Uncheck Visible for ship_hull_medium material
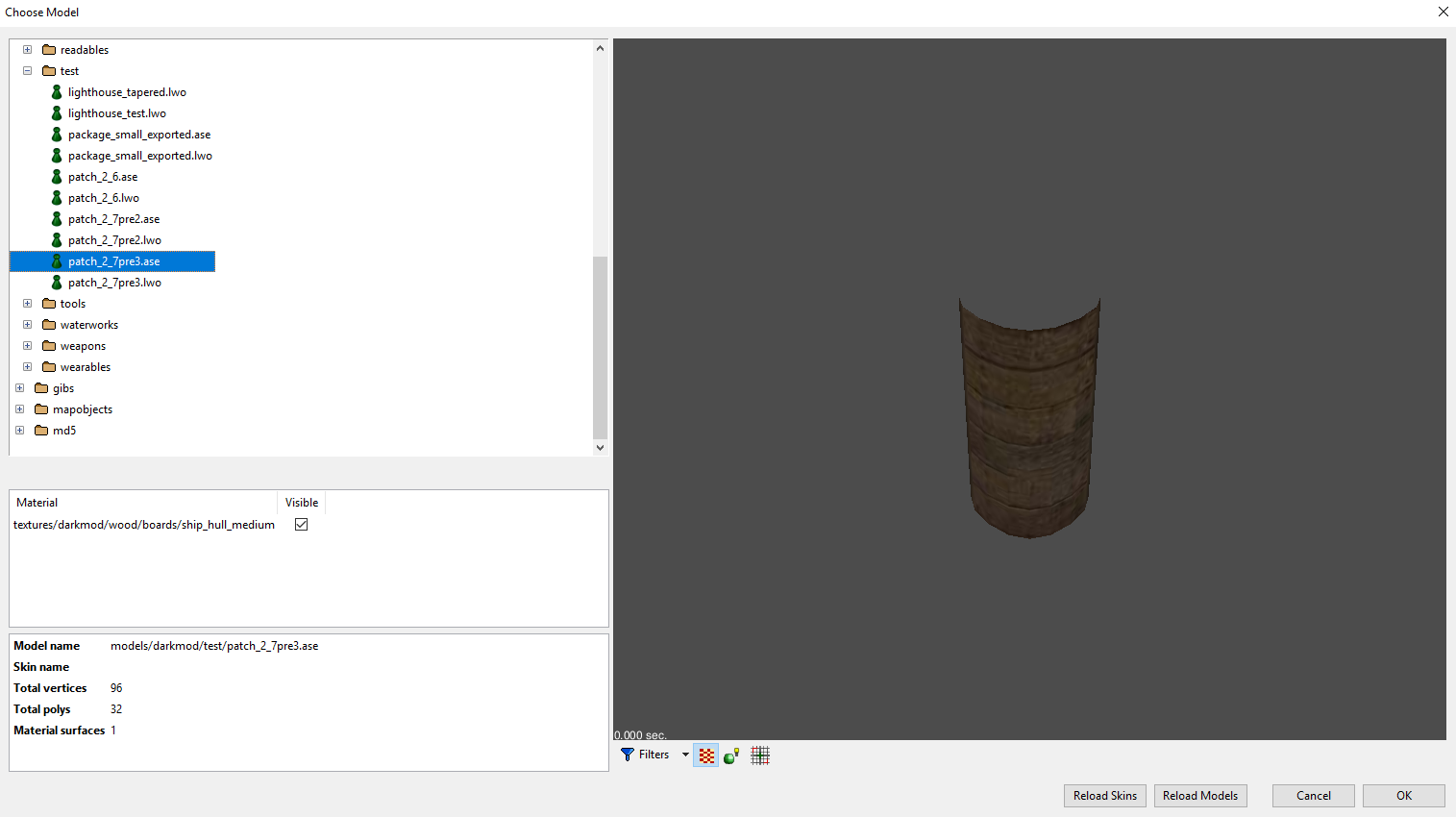Viewport: 1456px width, 817px height. pyautogui.click(x=301, y=525)
